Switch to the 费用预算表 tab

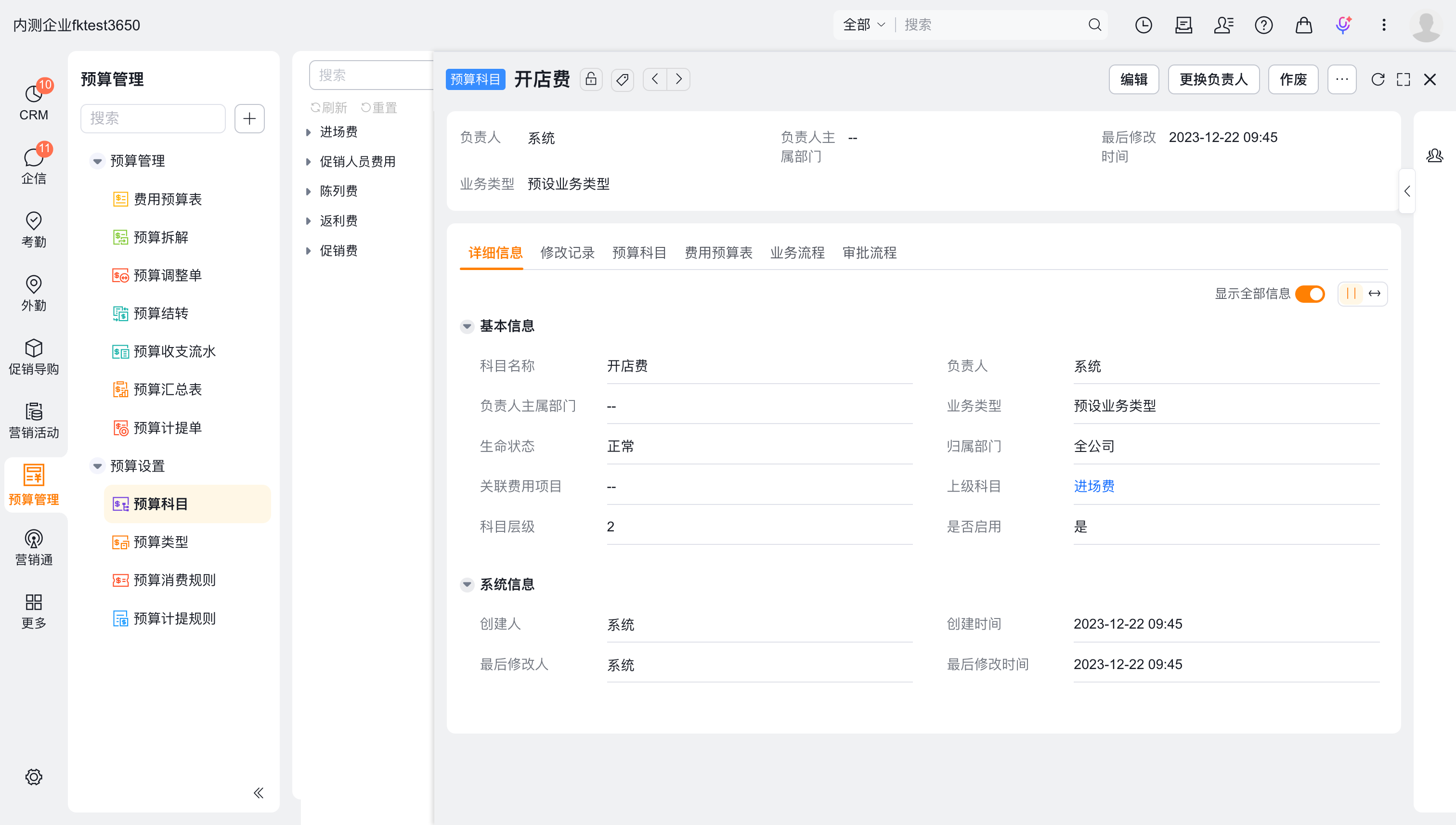click(718, 253)
